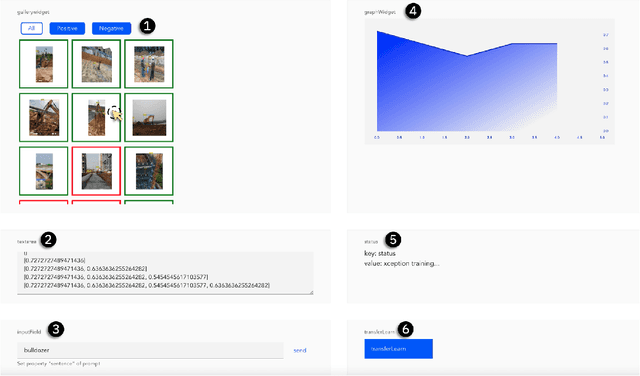This screenshot has width=640, height=376.
Task: Open the retaining wall slope thumbnail
Action: [x=96, y=64]
